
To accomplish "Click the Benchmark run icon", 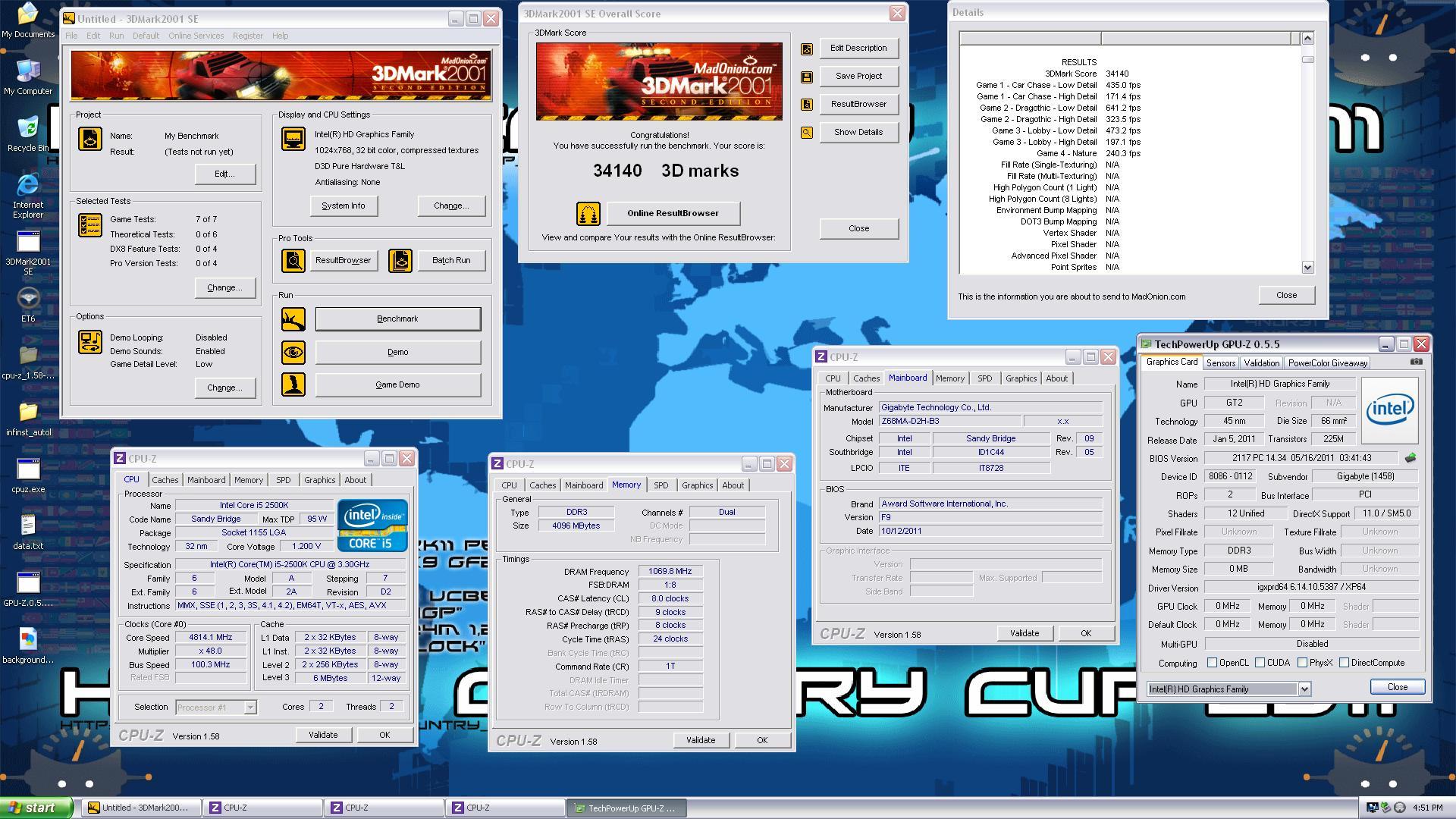I will 293,319.
